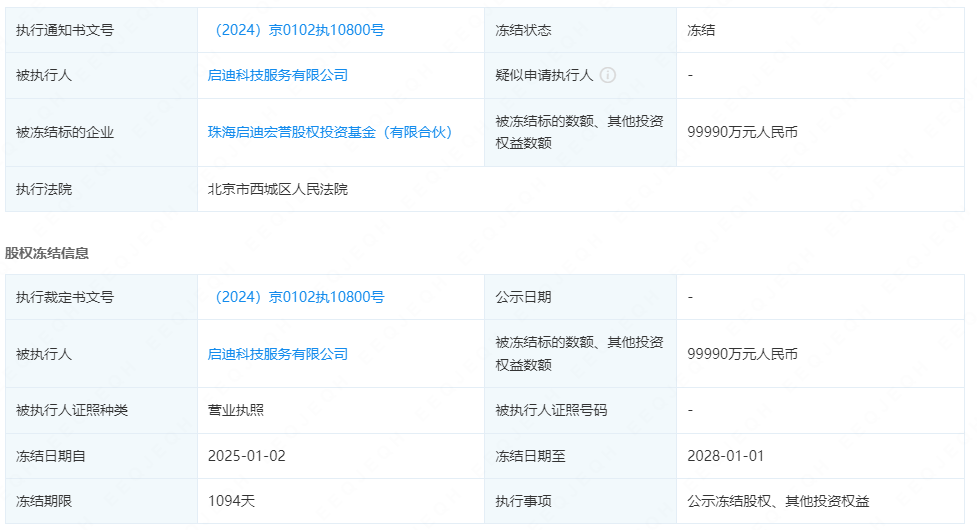This screenshot has width=977, height=530.
Task: Click the 执行裁定书文号 label
Action: (65, 297)
